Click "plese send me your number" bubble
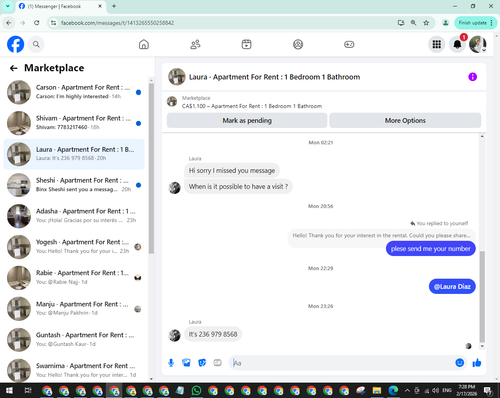Viewport: 500px width, 398px height. 430,249
